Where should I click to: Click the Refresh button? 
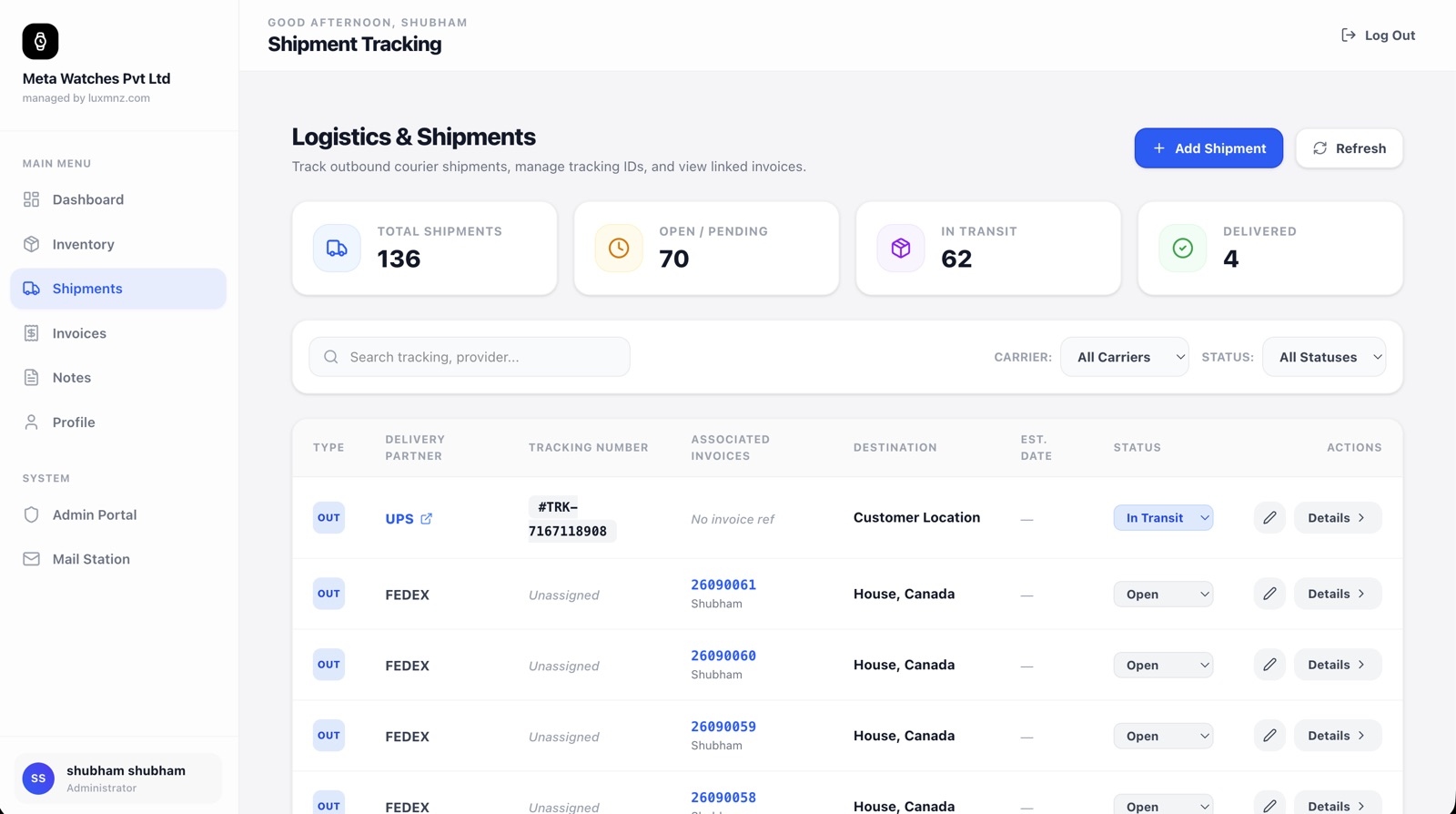coord(1349,148)
